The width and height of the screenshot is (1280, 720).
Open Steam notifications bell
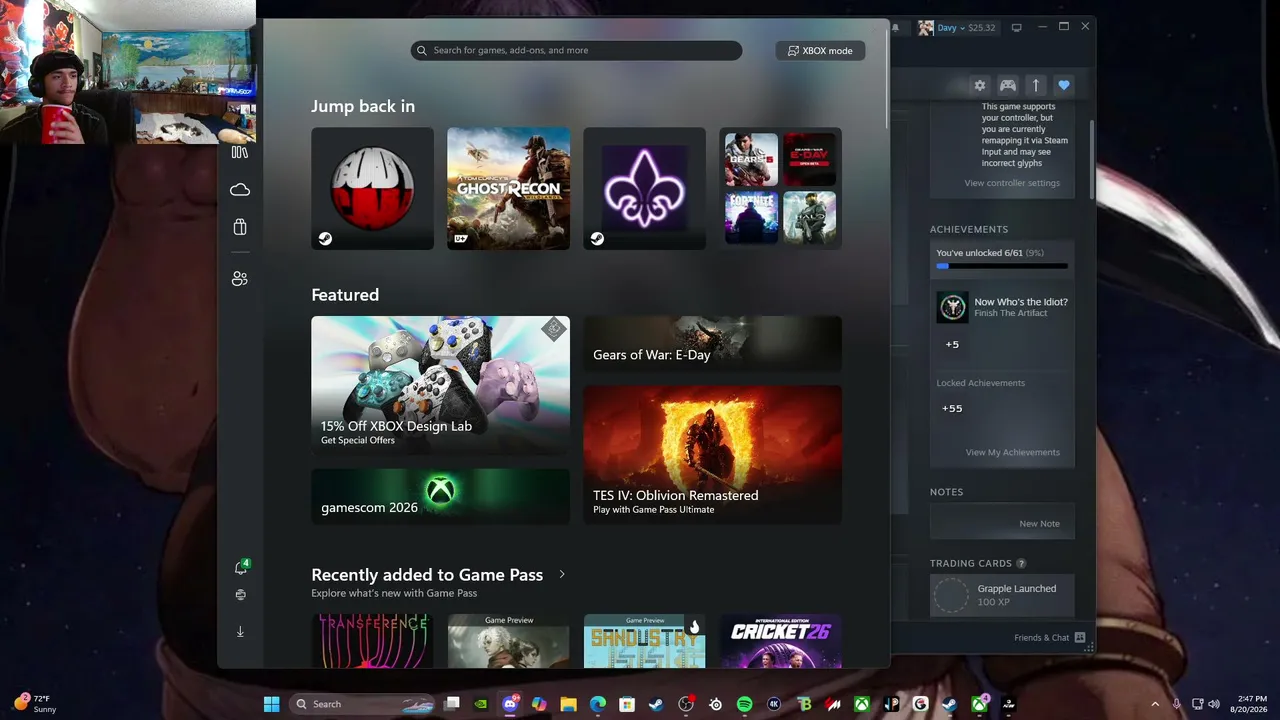point(896,28)
